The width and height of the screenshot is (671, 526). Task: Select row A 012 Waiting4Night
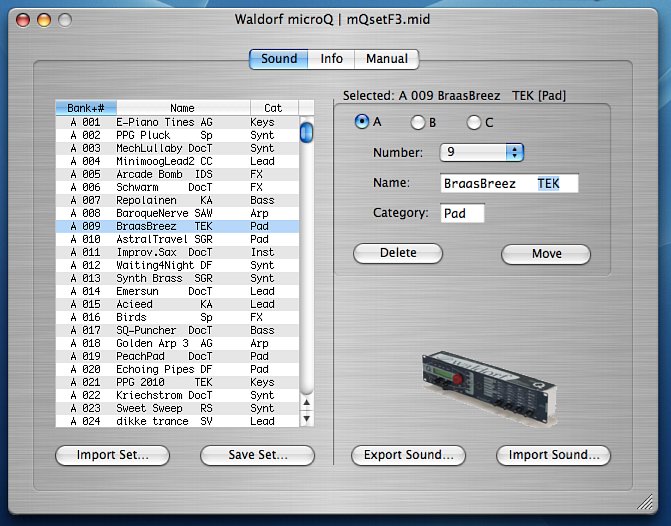pos(177,265)
